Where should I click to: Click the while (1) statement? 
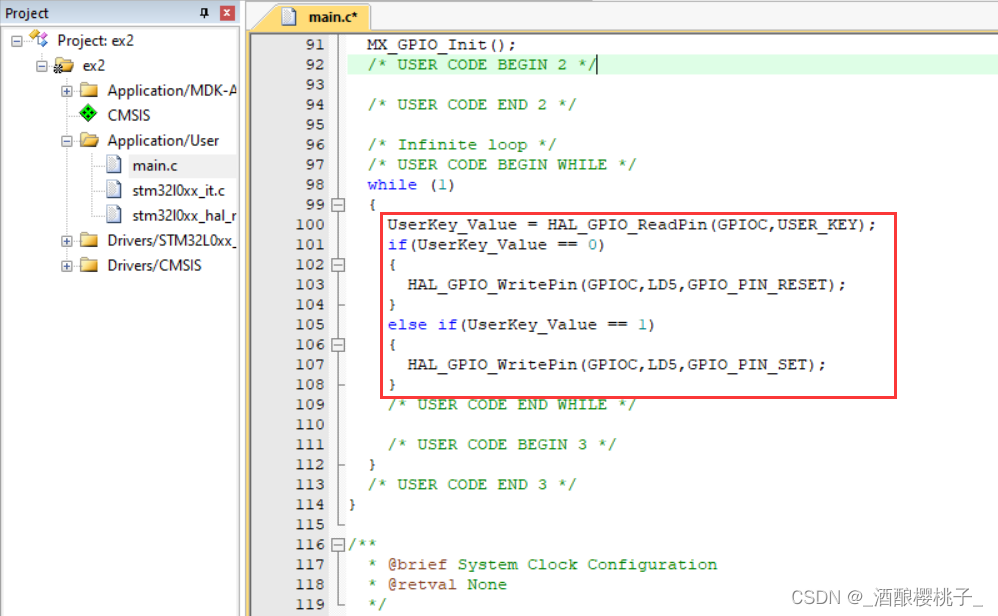[411, 185]
